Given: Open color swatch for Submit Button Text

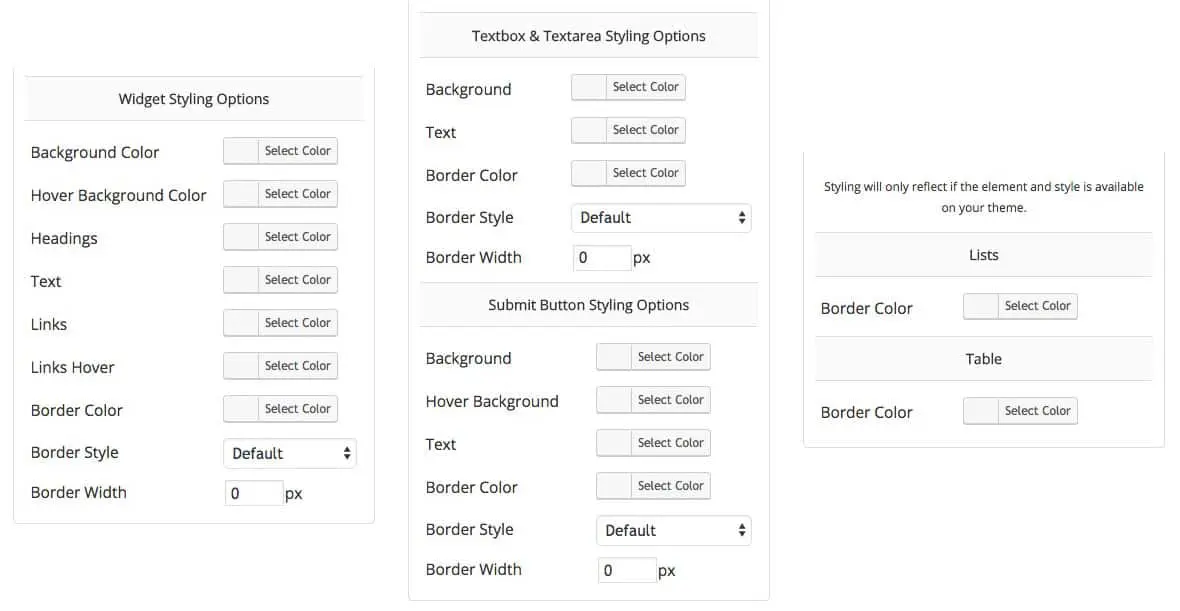Looking at the screenshot, I should [x=613, y=442].
